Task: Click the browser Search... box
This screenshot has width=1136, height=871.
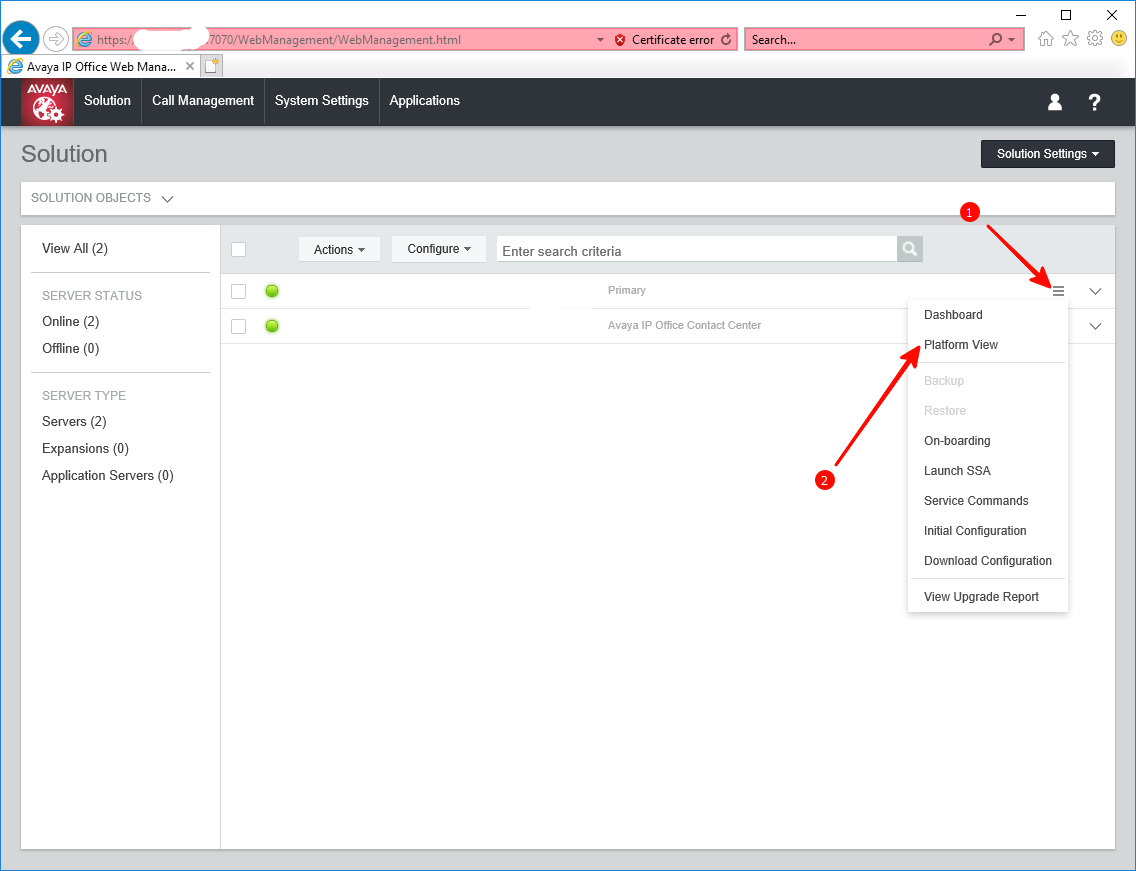Action: point(866,40)
